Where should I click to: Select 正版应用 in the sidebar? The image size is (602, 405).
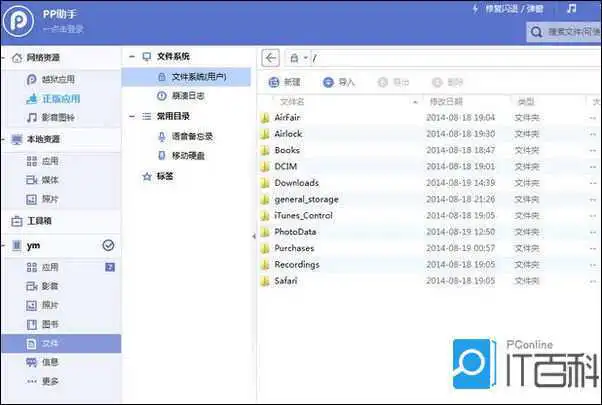(x=61, y=99)
